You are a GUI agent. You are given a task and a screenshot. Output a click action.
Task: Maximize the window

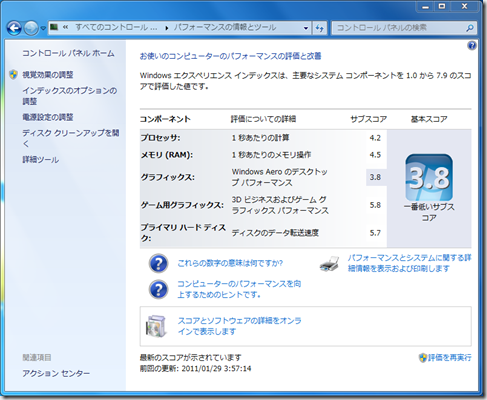[442, 6]
